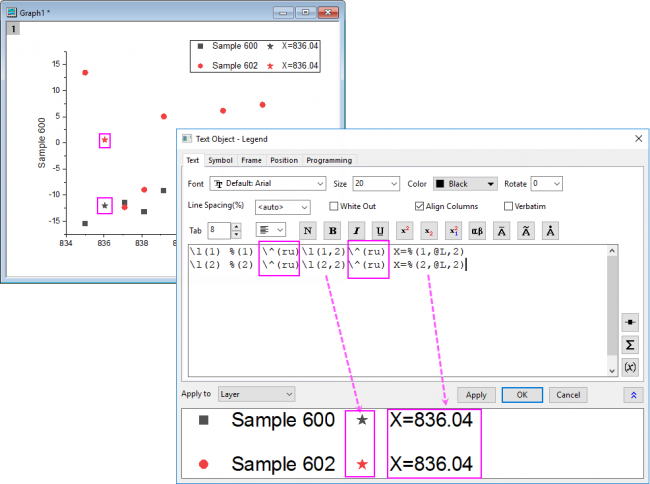This screenshot has height=484, width=650.
Task: Open the Color picker set to Black
Action: [464, 184]
